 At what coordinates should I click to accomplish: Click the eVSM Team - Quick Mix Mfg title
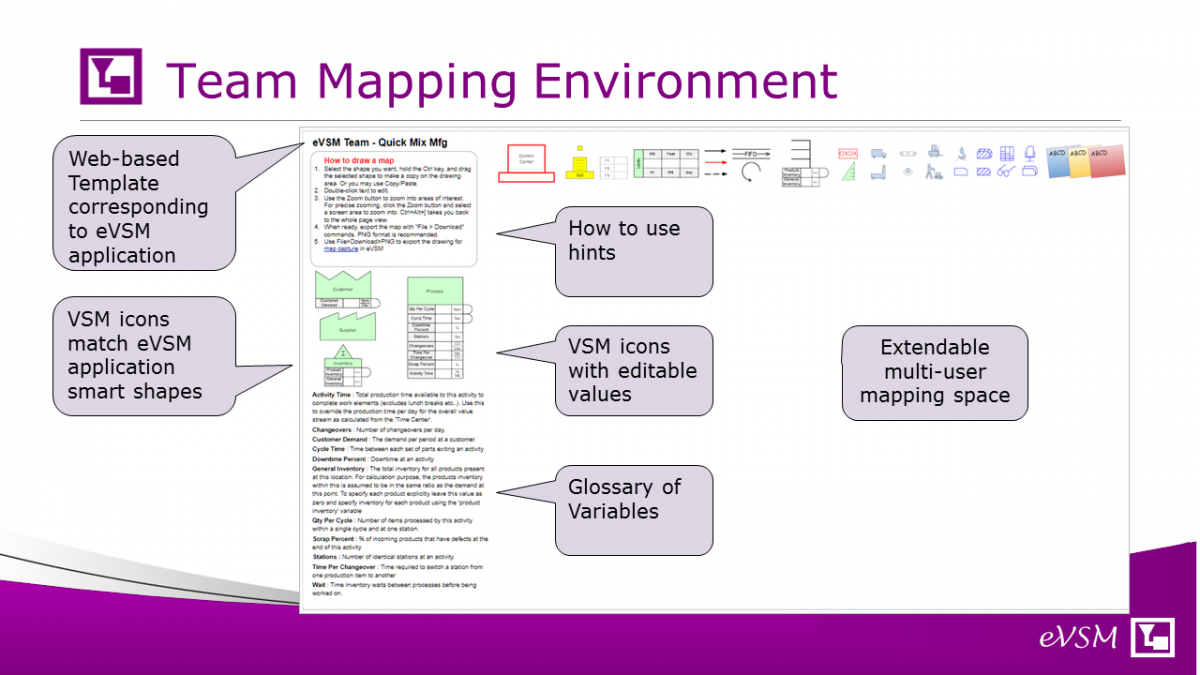(x=379, y=142)
